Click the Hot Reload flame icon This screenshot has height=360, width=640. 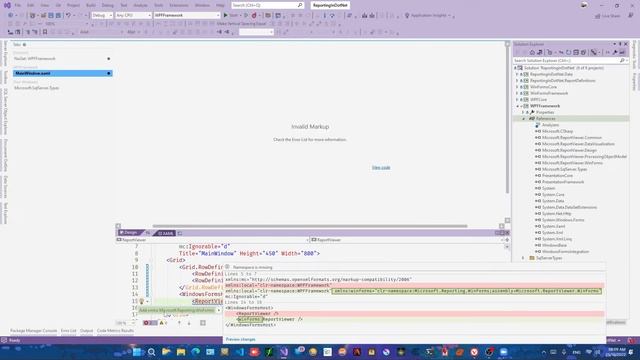[254, 15]
